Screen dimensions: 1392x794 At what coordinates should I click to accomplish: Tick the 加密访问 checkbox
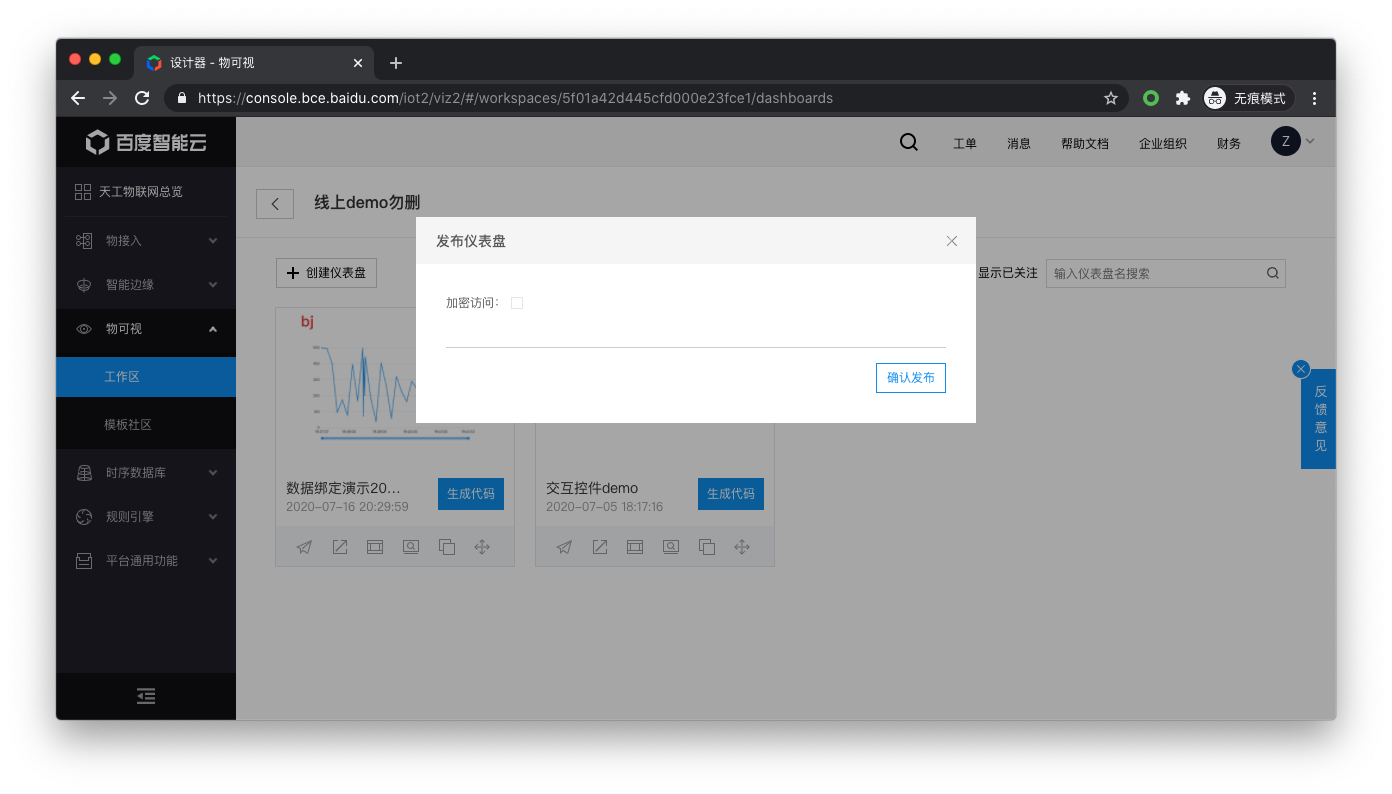click(x=517, y=303)
